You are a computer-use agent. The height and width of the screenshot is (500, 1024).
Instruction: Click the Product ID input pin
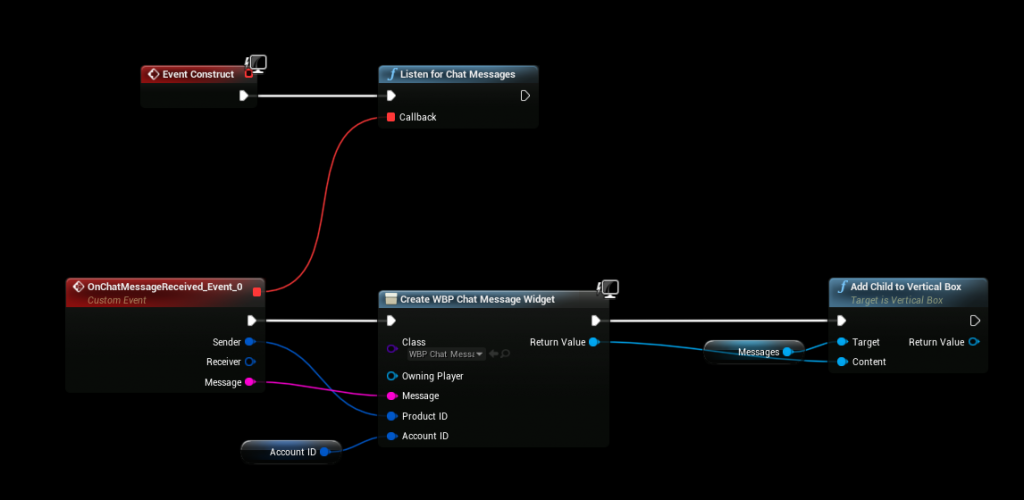click(x=391, y=416)
